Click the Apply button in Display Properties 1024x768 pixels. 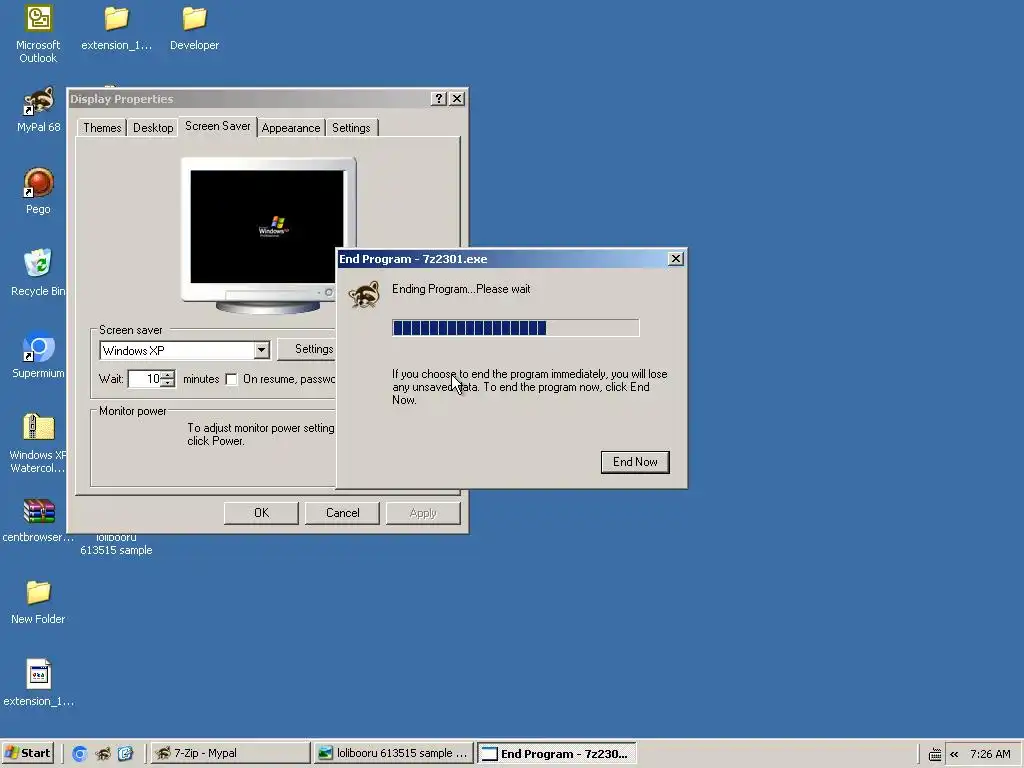click(423, 513)
